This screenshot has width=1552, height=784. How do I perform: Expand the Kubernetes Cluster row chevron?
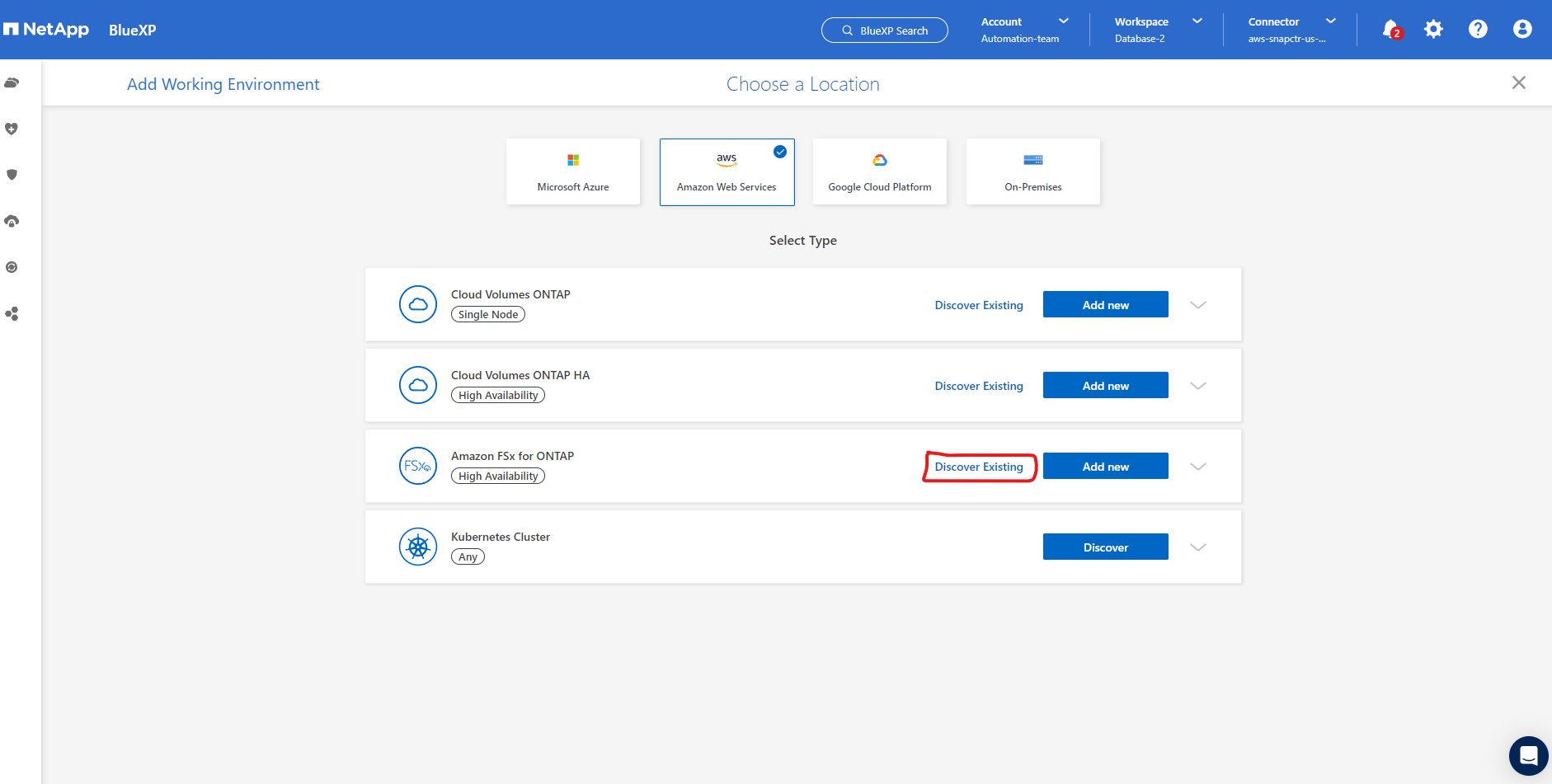(x=1198, y=547)
